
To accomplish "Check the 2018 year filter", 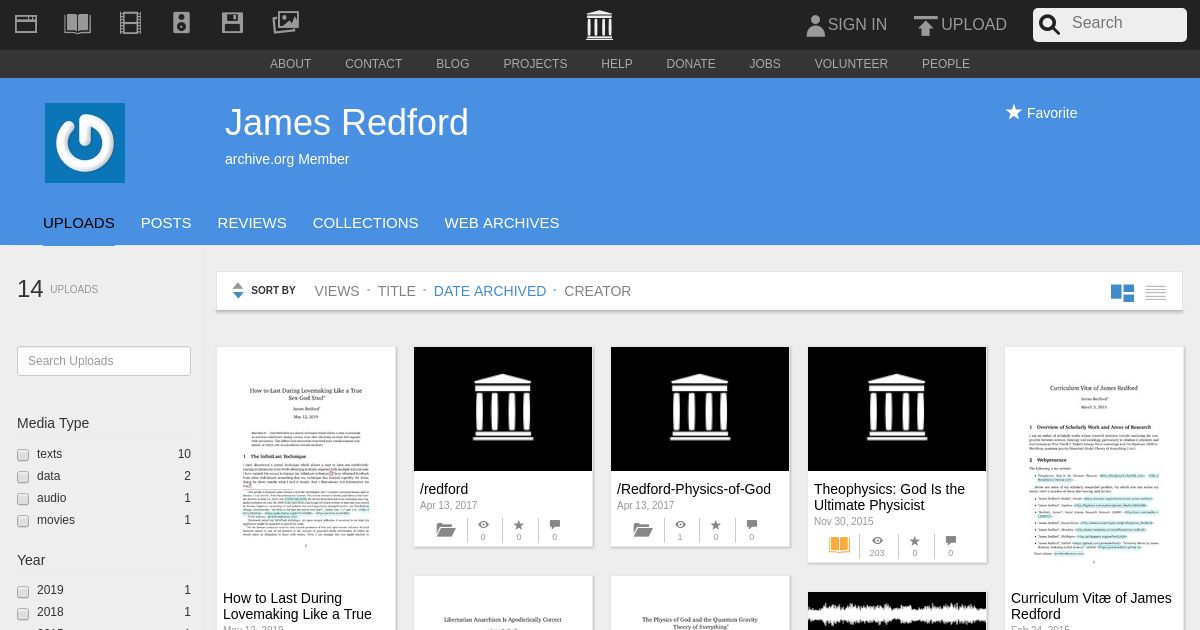I will click(23, 613).
